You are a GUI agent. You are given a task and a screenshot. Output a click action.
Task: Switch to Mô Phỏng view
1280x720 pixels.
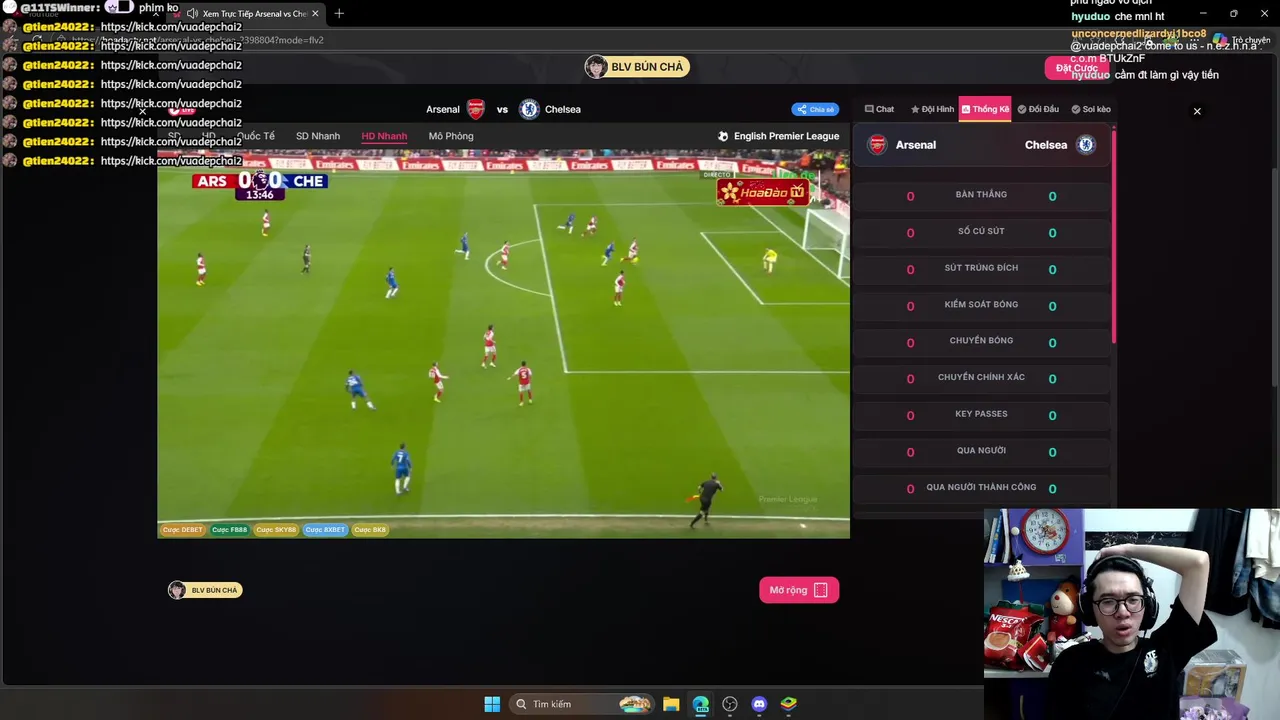click(451, 136)
